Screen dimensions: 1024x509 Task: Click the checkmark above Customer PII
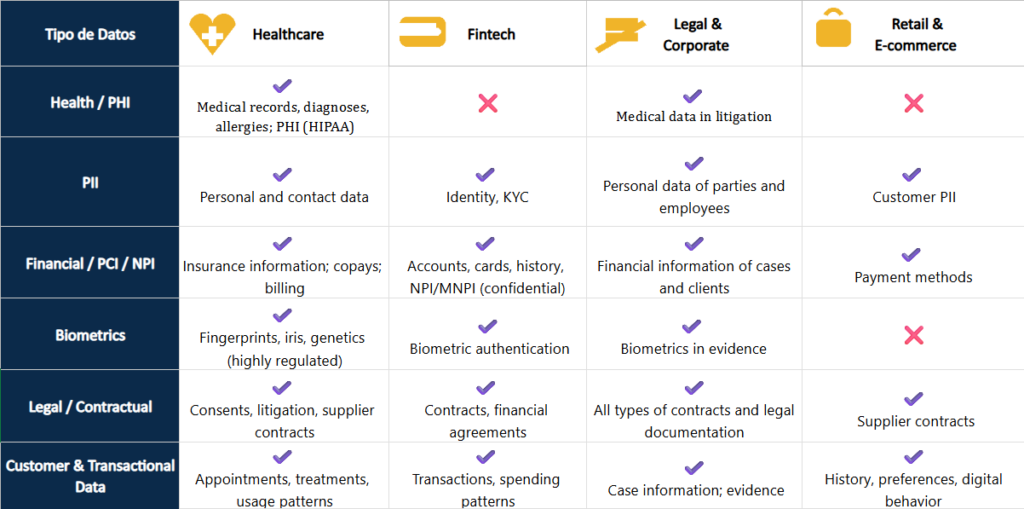coord(912,175)
